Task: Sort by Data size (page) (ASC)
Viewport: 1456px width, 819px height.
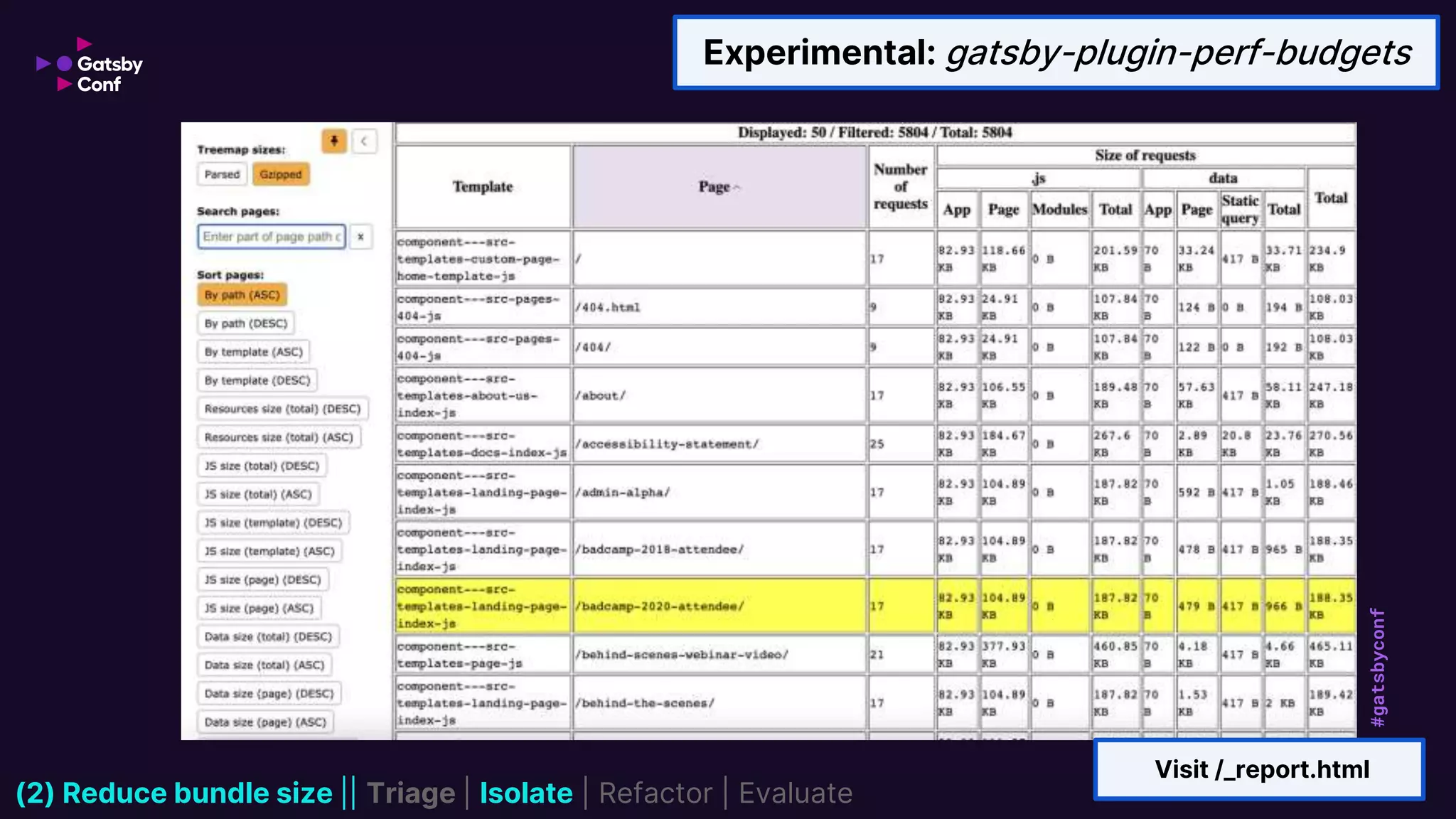Action: (x=265, y=722)
